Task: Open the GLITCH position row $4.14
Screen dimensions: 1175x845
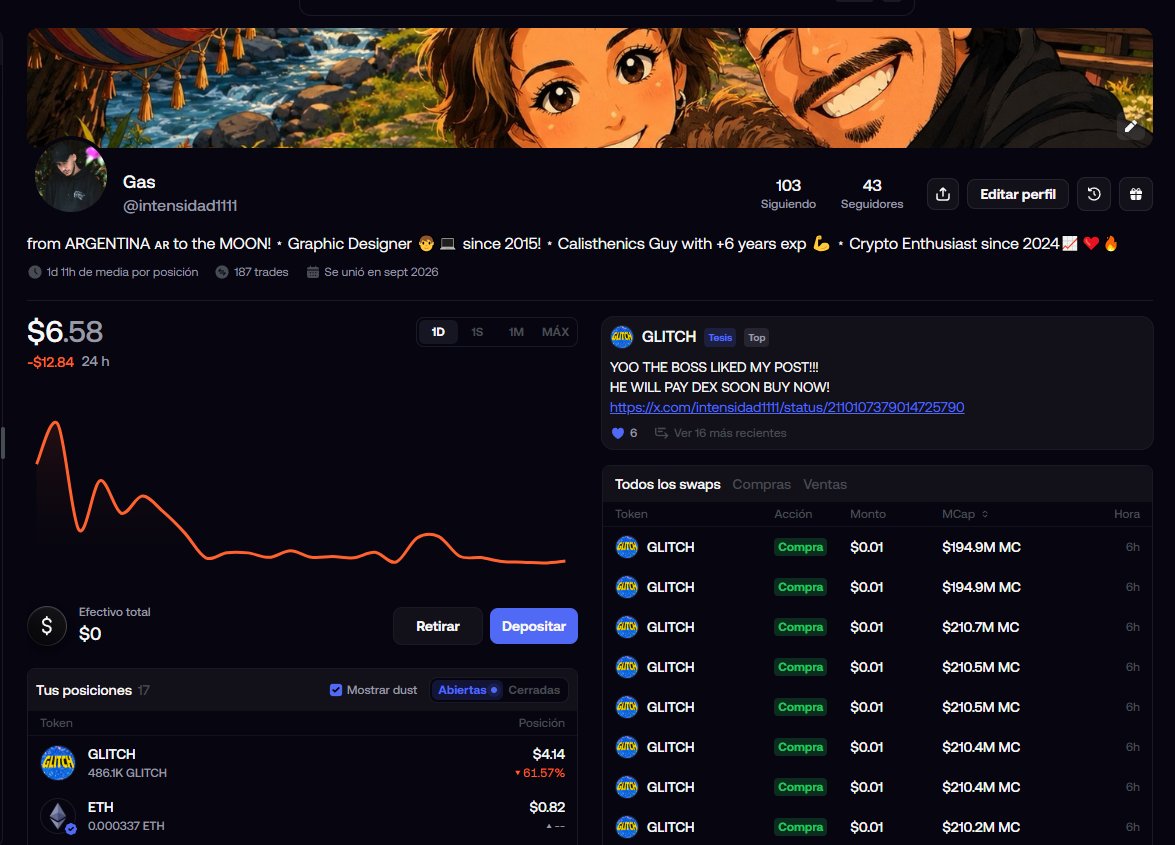Action: pyautogui.click(x=302, y=763)
